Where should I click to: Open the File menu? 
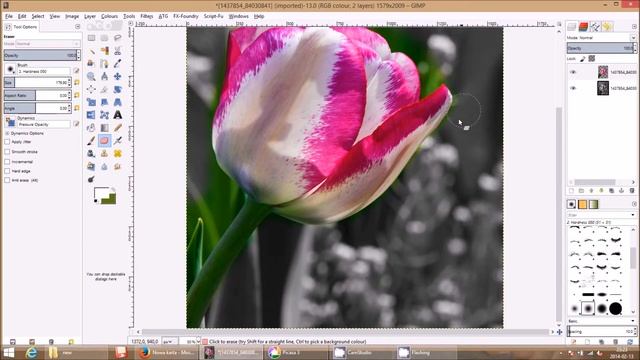pos(9,16)
